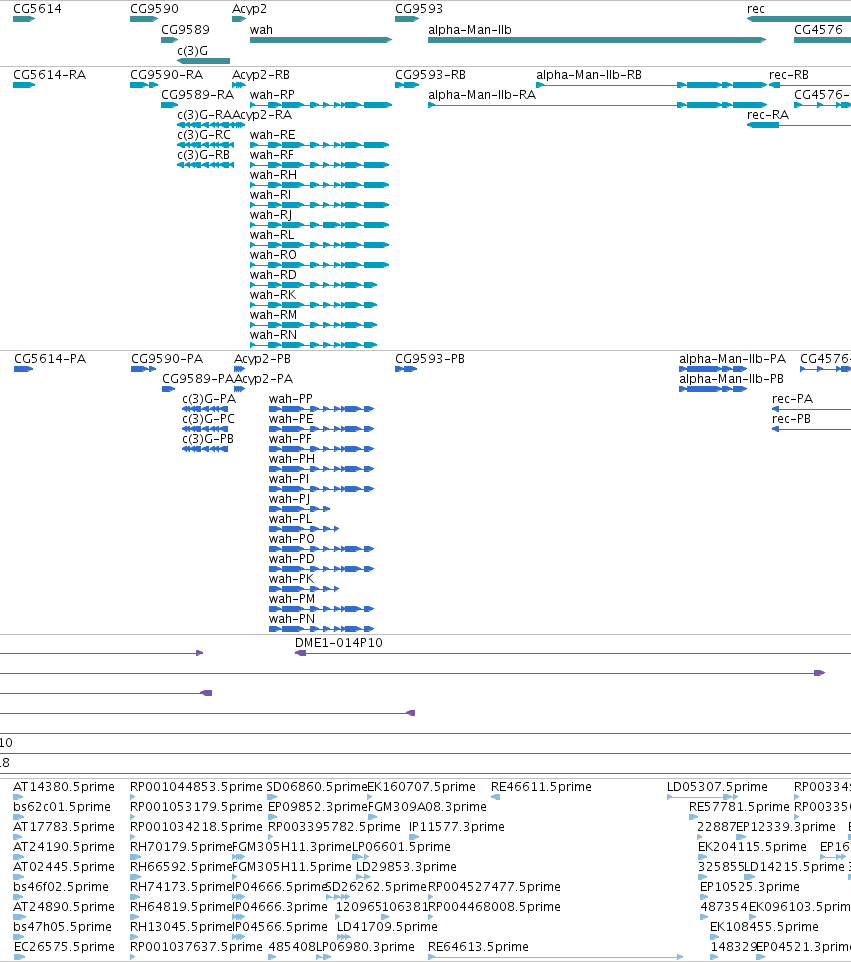Viewport: 851px width, 962px height.
Task: Select protein Acyp2-PB
Action: pyautogui.click(x=263, y=359)
